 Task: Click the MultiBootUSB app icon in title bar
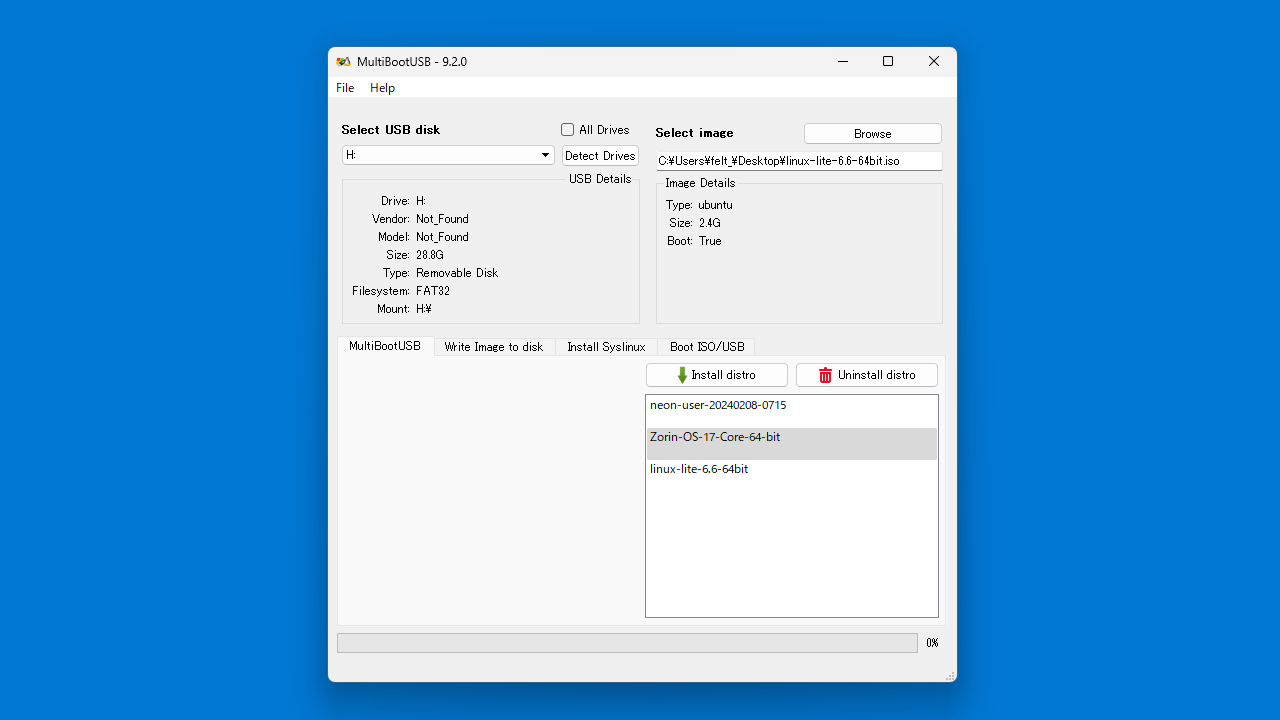click(343, 62)
